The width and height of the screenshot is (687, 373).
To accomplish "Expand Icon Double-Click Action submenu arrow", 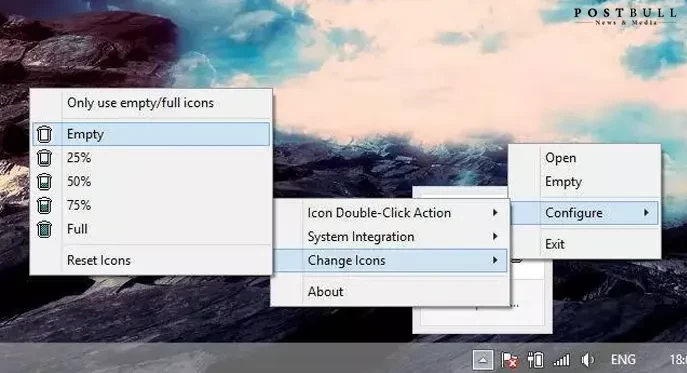I will tap(495, 213).
